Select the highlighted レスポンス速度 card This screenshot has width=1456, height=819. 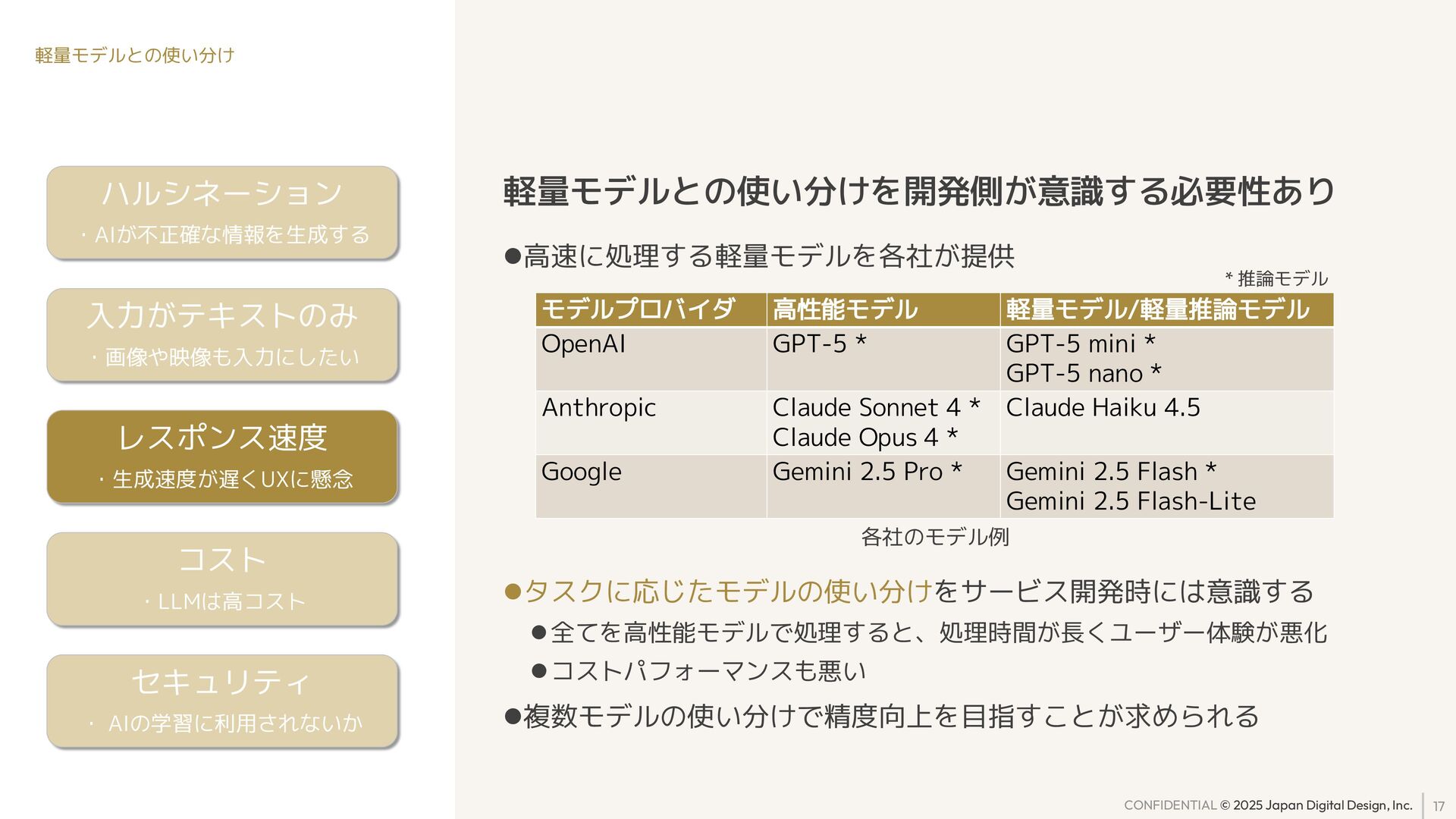(x=222, y=457)
